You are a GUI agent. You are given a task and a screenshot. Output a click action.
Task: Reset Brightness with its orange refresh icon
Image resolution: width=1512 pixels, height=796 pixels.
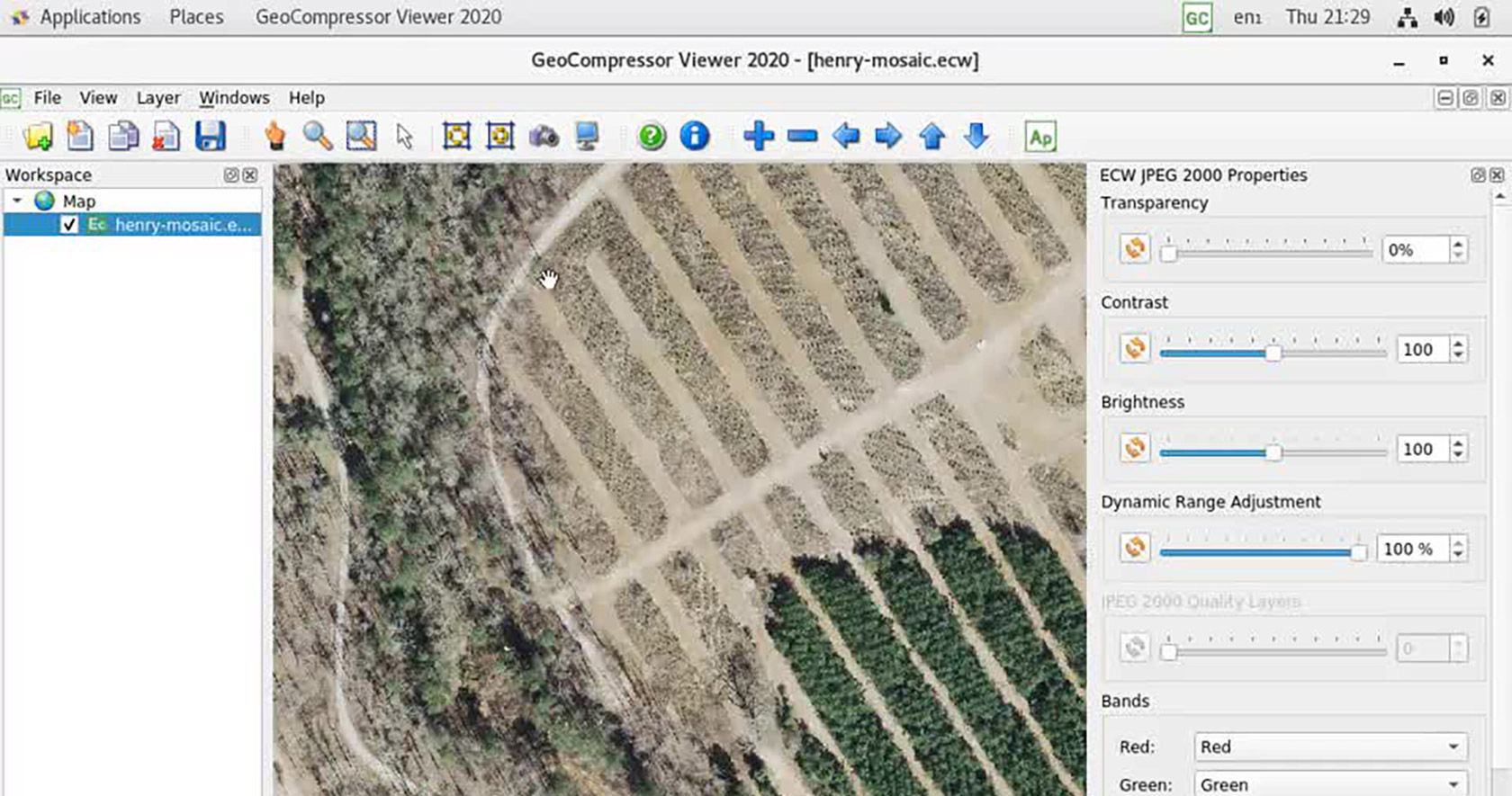coord(1135,448)
